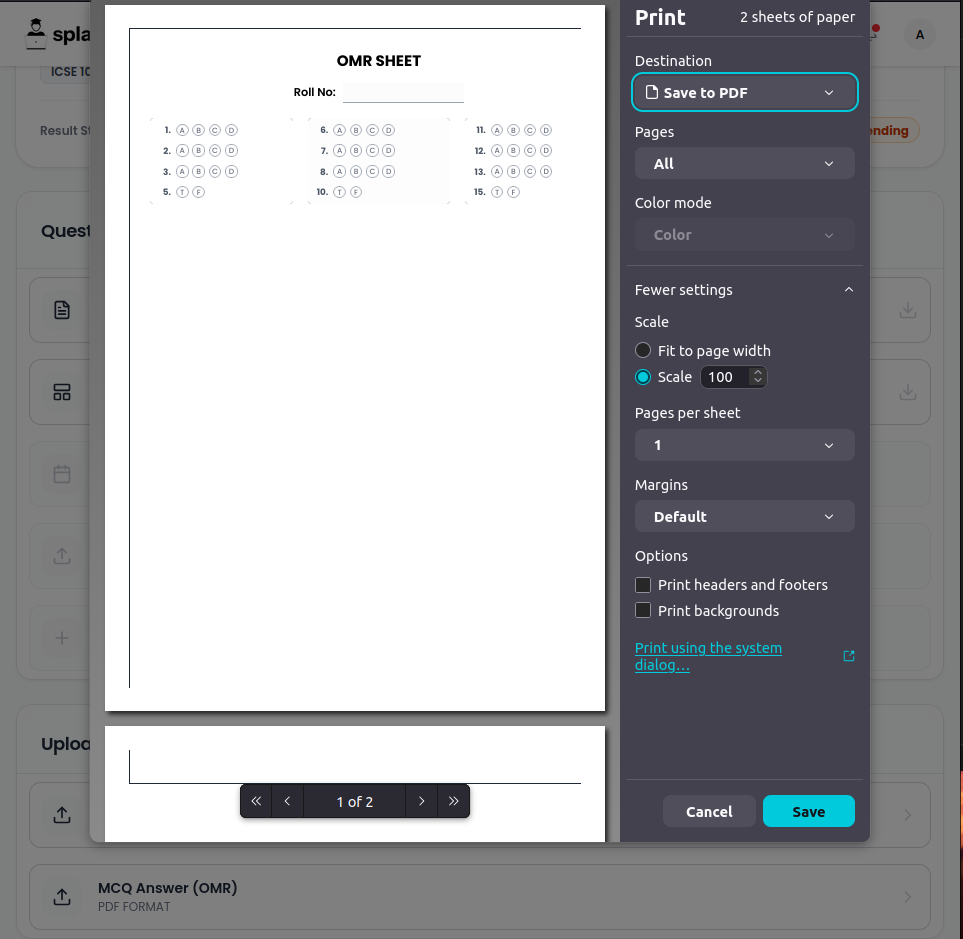Open the Pages per sheet dropdown
The height and width of the screenshot is (939, 963).
click(744, 445)
